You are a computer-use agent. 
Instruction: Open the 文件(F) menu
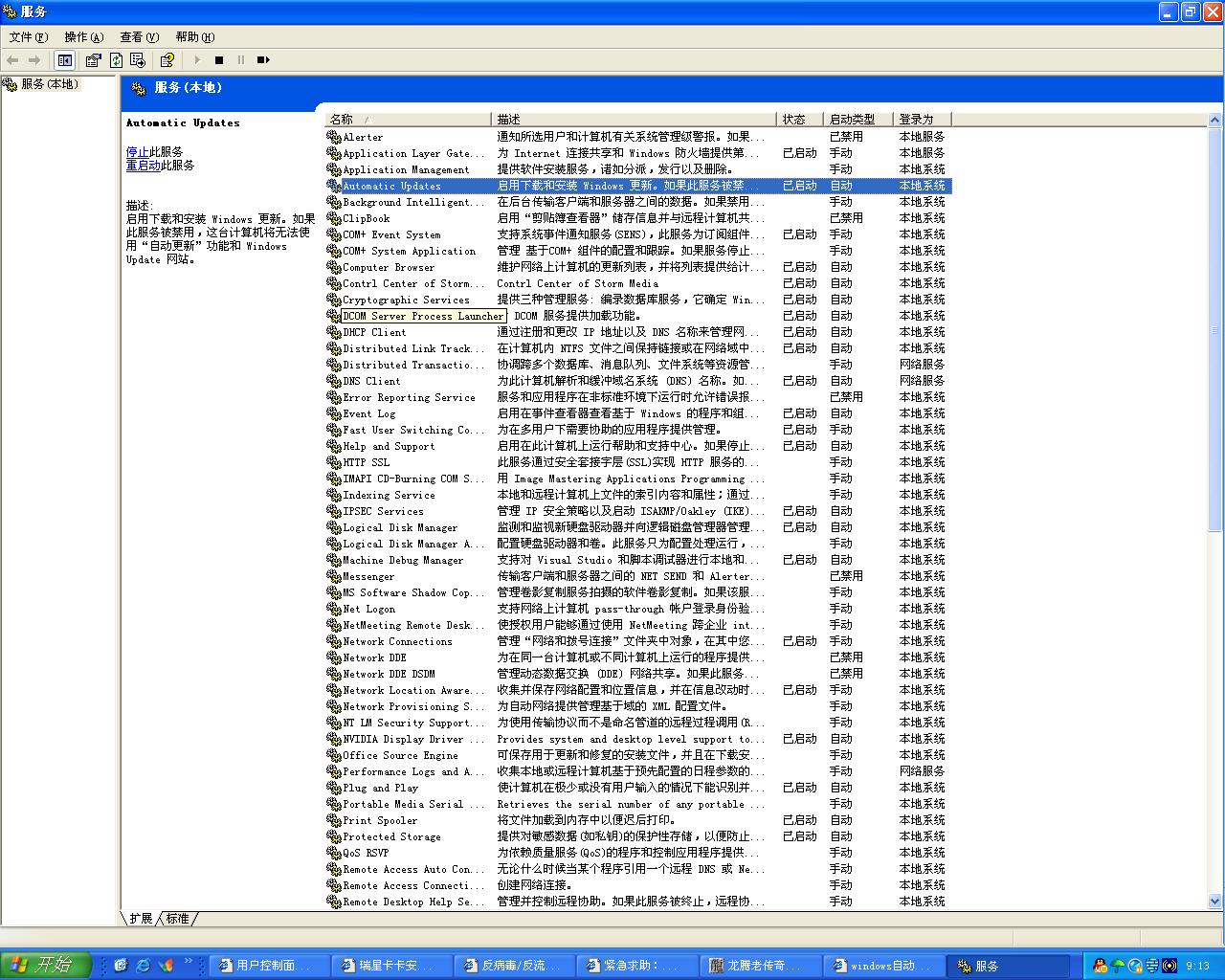(29, 37)
